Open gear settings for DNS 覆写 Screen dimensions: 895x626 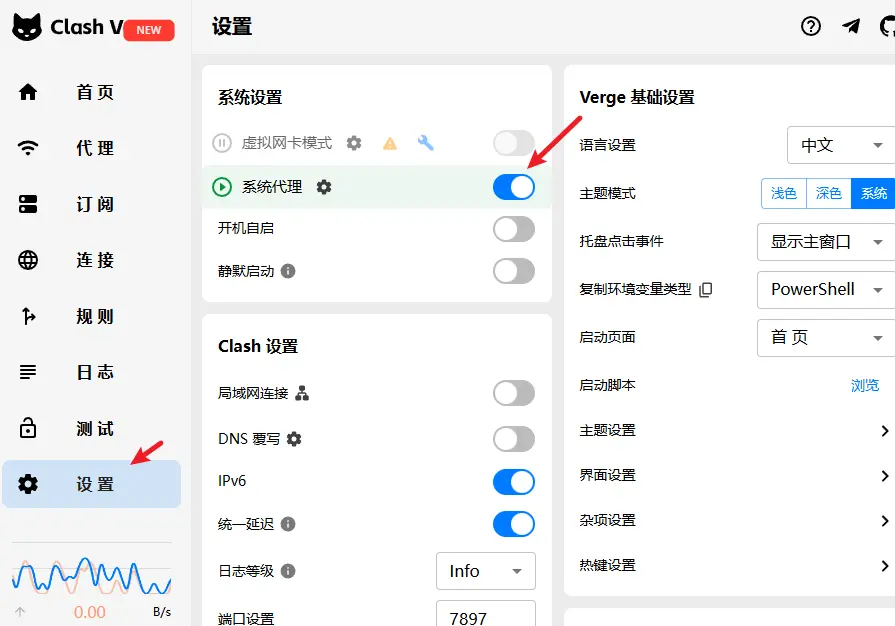pos(294,439)
